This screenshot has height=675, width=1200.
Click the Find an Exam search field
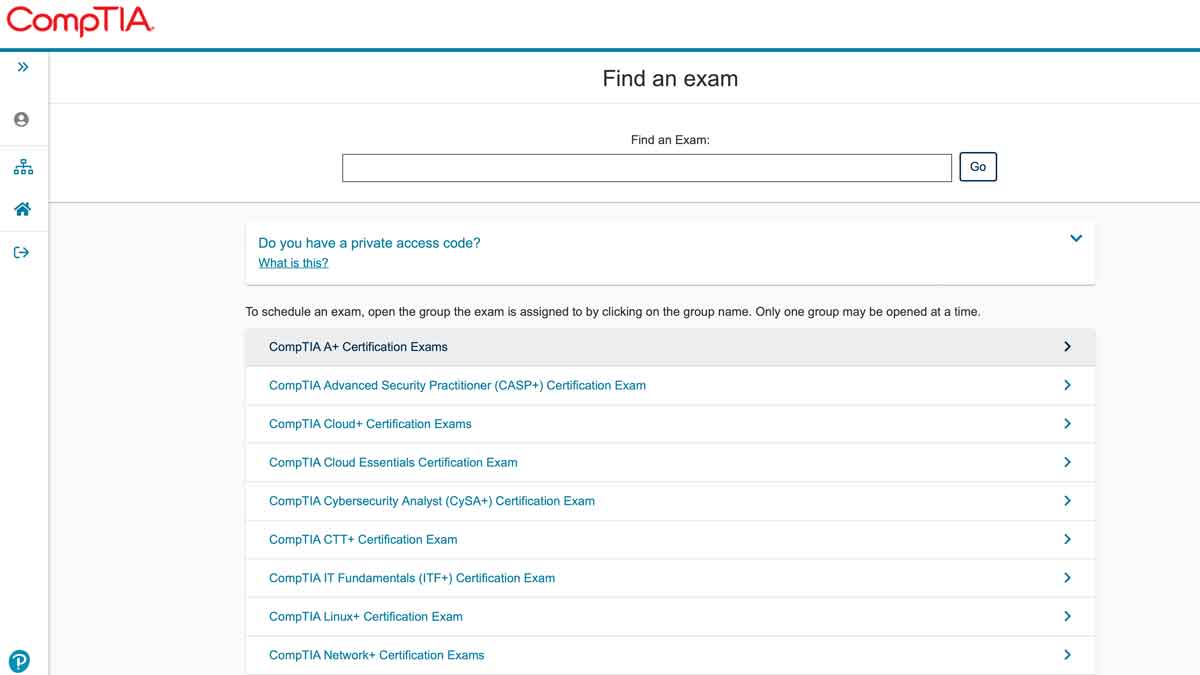click(647, 168)
